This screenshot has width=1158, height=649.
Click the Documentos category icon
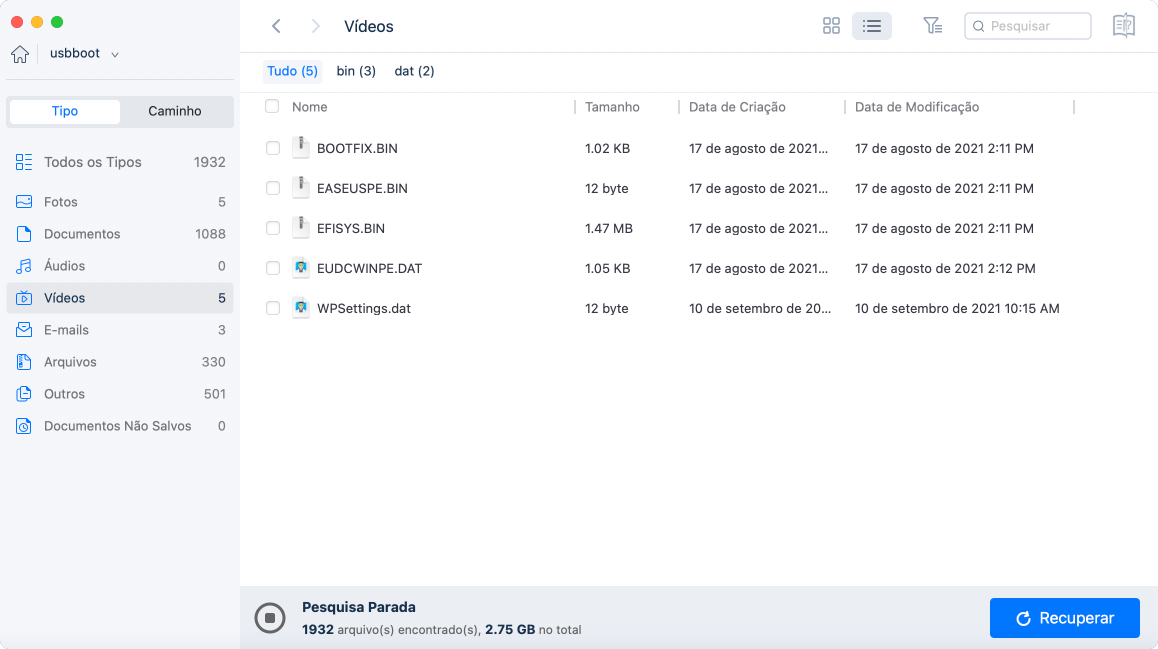click(24, 234)
